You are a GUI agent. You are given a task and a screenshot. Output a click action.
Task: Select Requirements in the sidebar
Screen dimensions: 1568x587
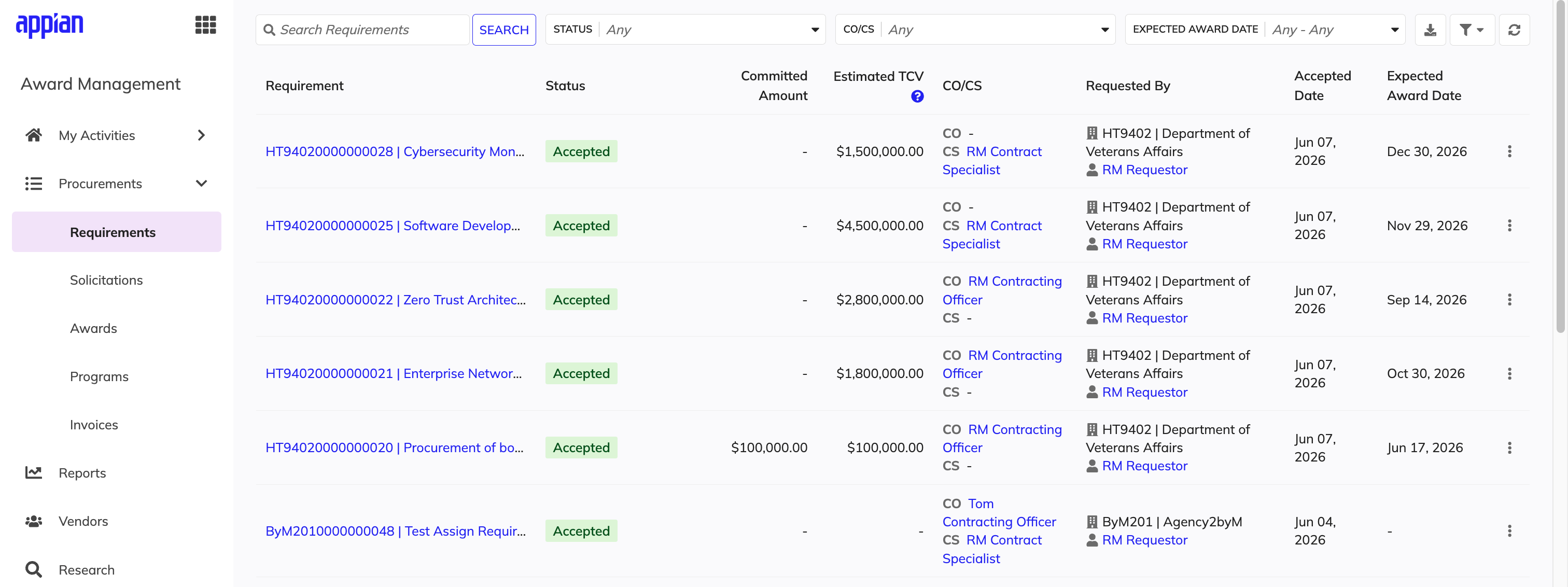[116, 232]
